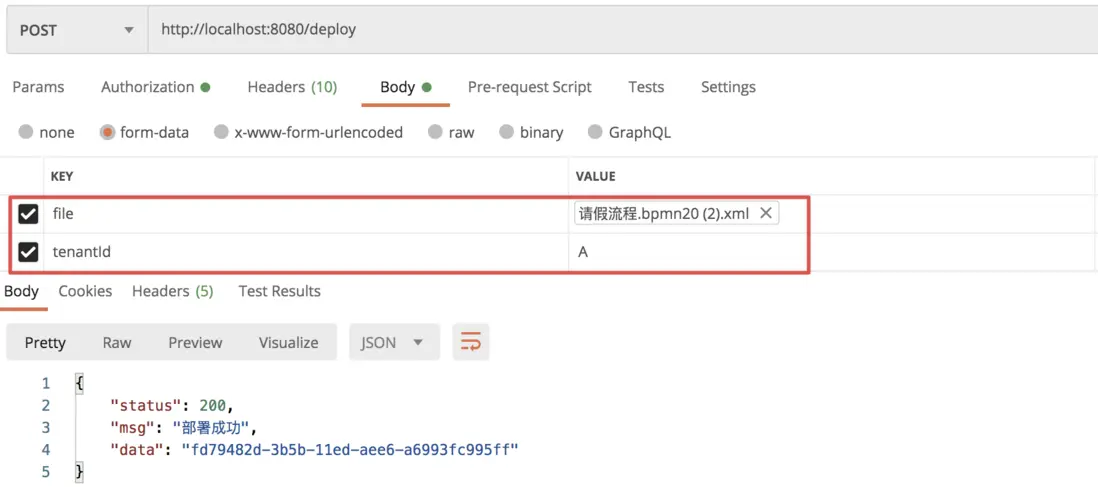Select the none body type radio
Screen dimensions: 1098x487
tap(26, 132)
